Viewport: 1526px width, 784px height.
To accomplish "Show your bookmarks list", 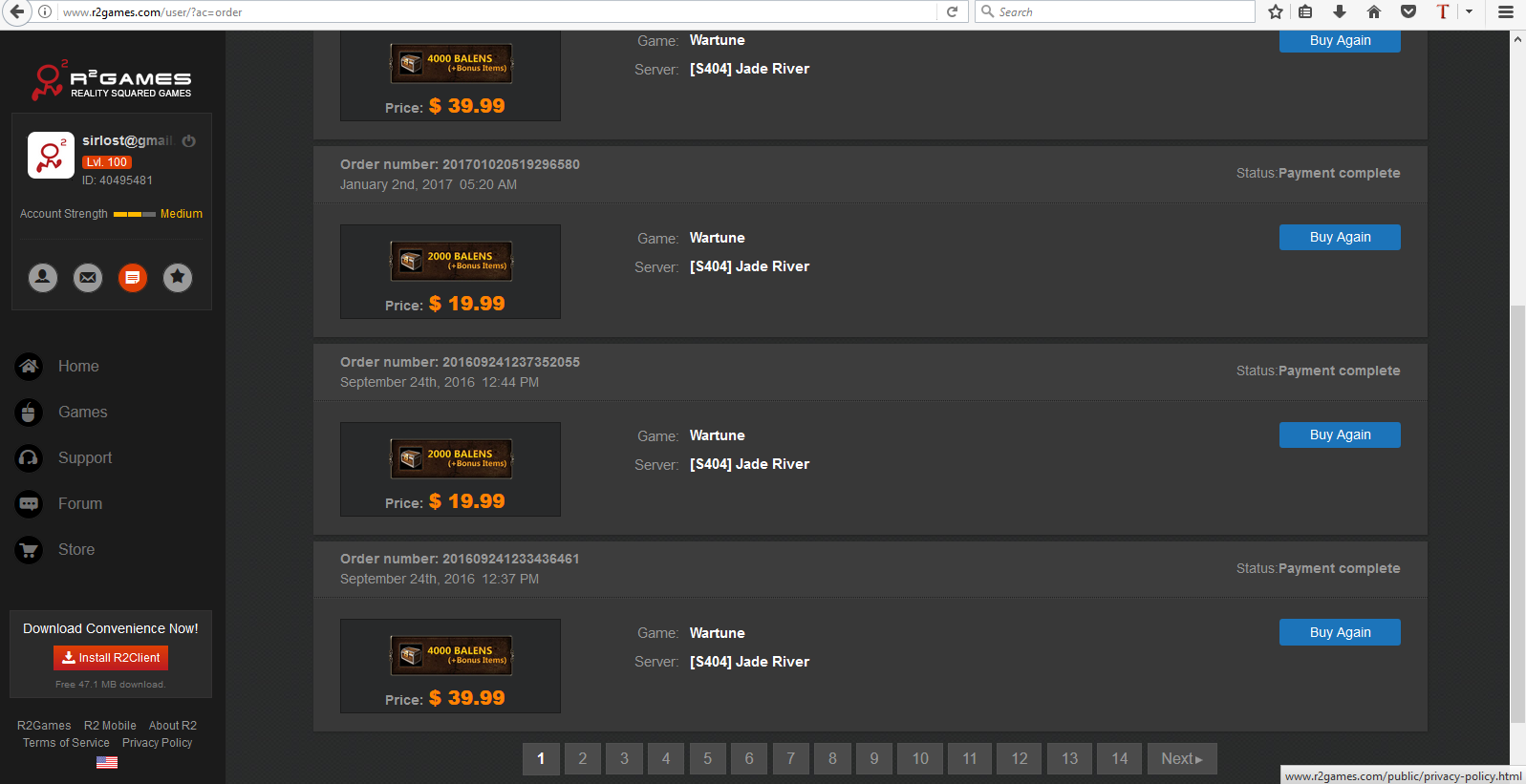I will [x=1305, y=12].
